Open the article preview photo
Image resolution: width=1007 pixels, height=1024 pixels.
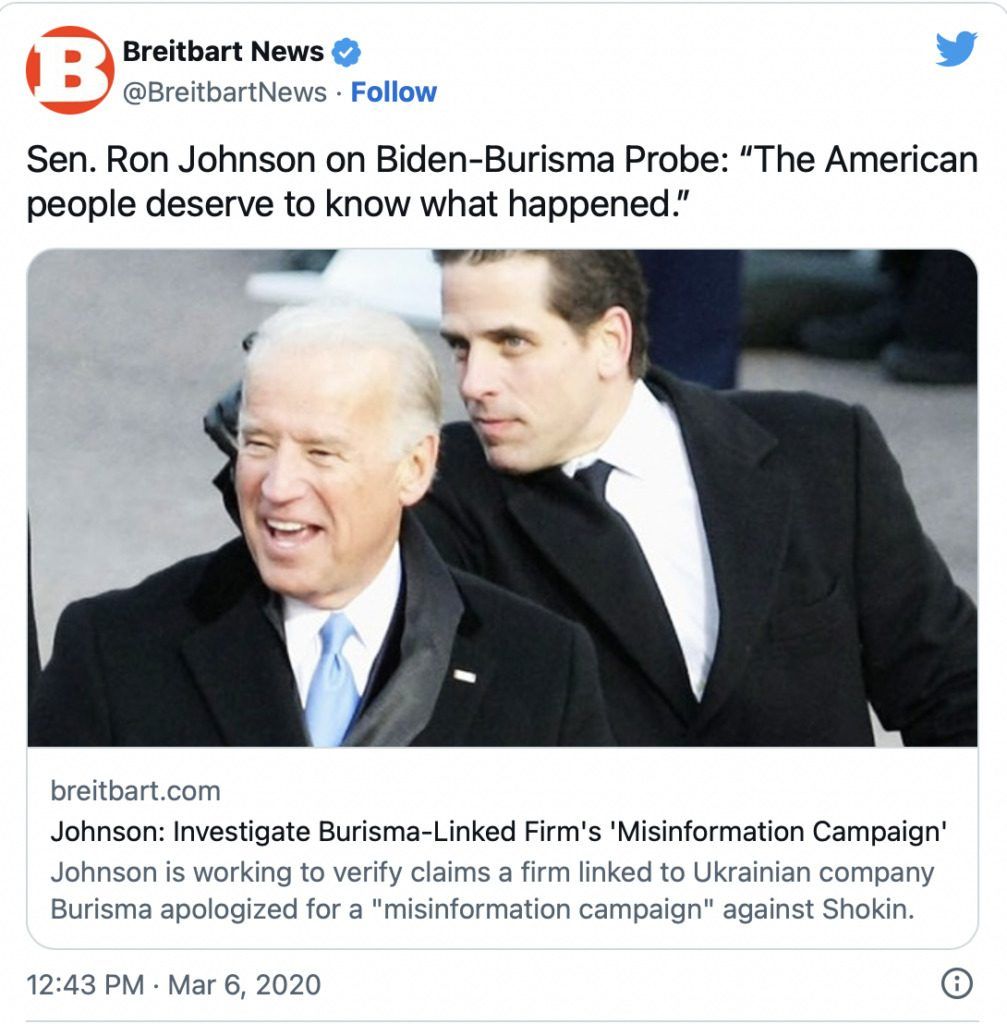pyautogui.click(x=502, y=498)
